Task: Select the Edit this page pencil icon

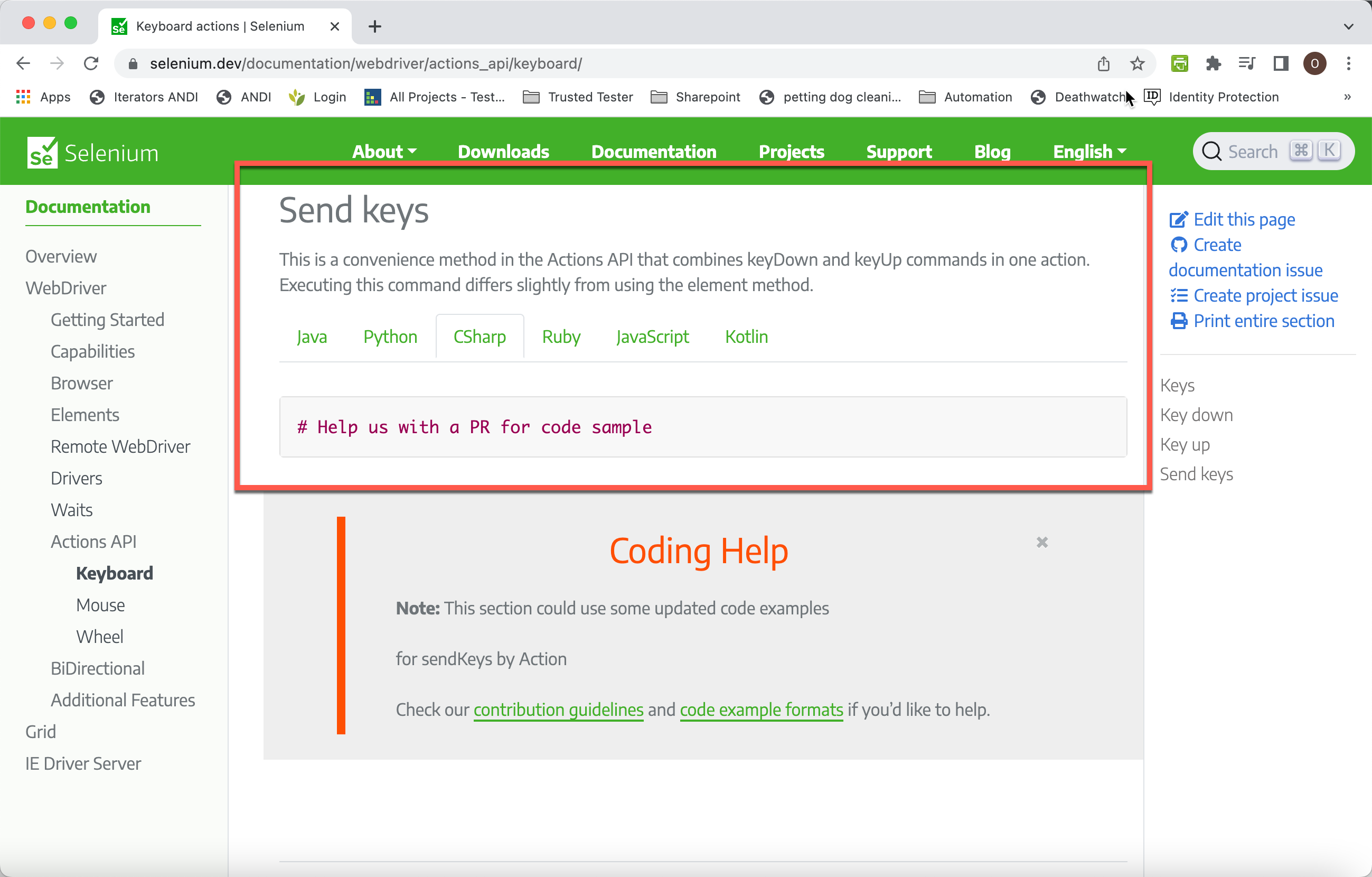Action: 1179,219
